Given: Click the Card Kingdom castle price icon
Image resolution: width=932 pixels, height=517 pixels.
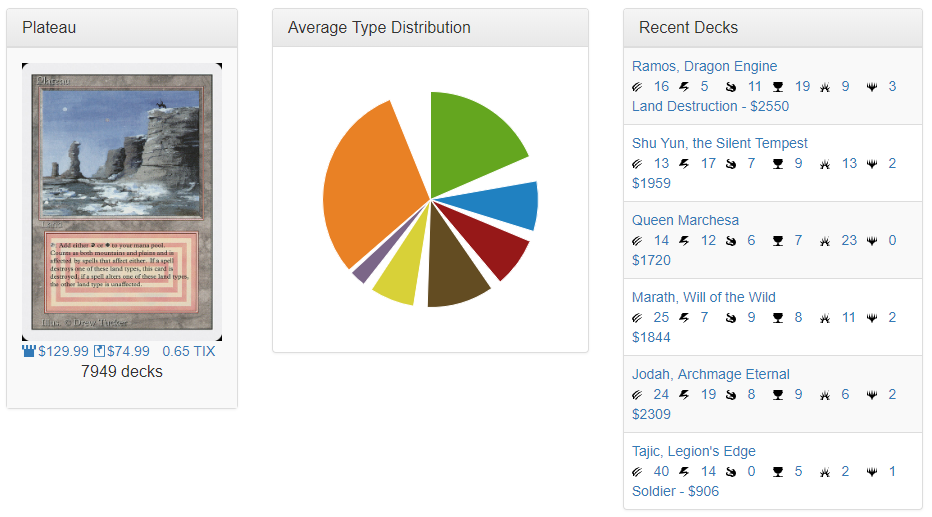Looking at the screenshot, I should click(29, 351).
